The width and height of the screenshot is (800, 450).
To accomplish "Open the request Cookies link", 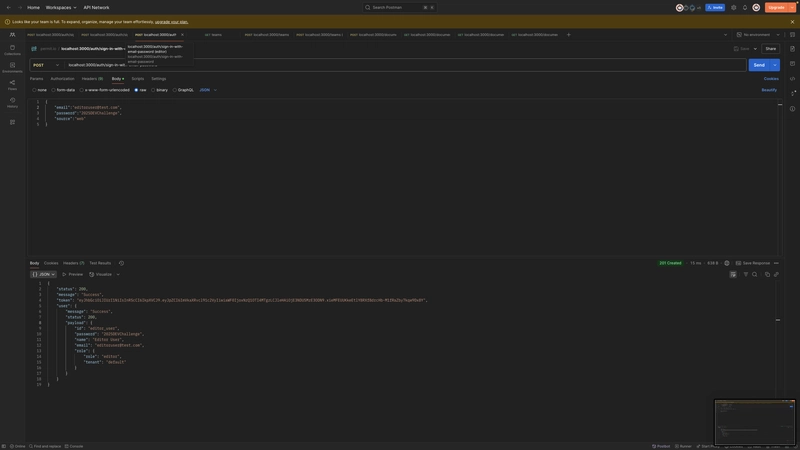I will [771, 79].
